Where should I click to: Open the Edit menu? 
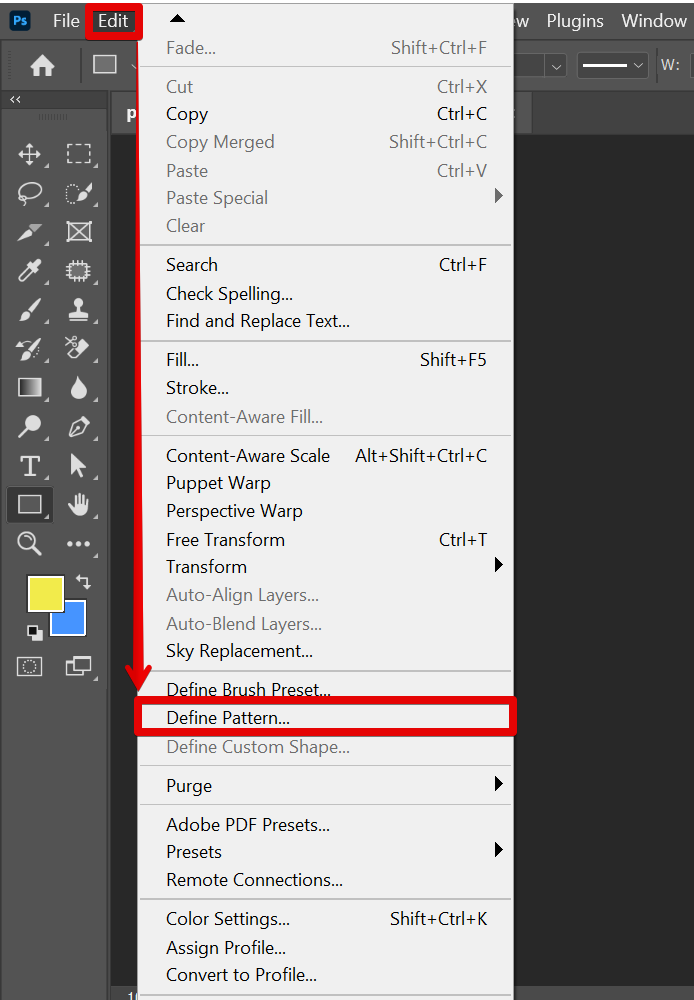[x=114, y=21]
